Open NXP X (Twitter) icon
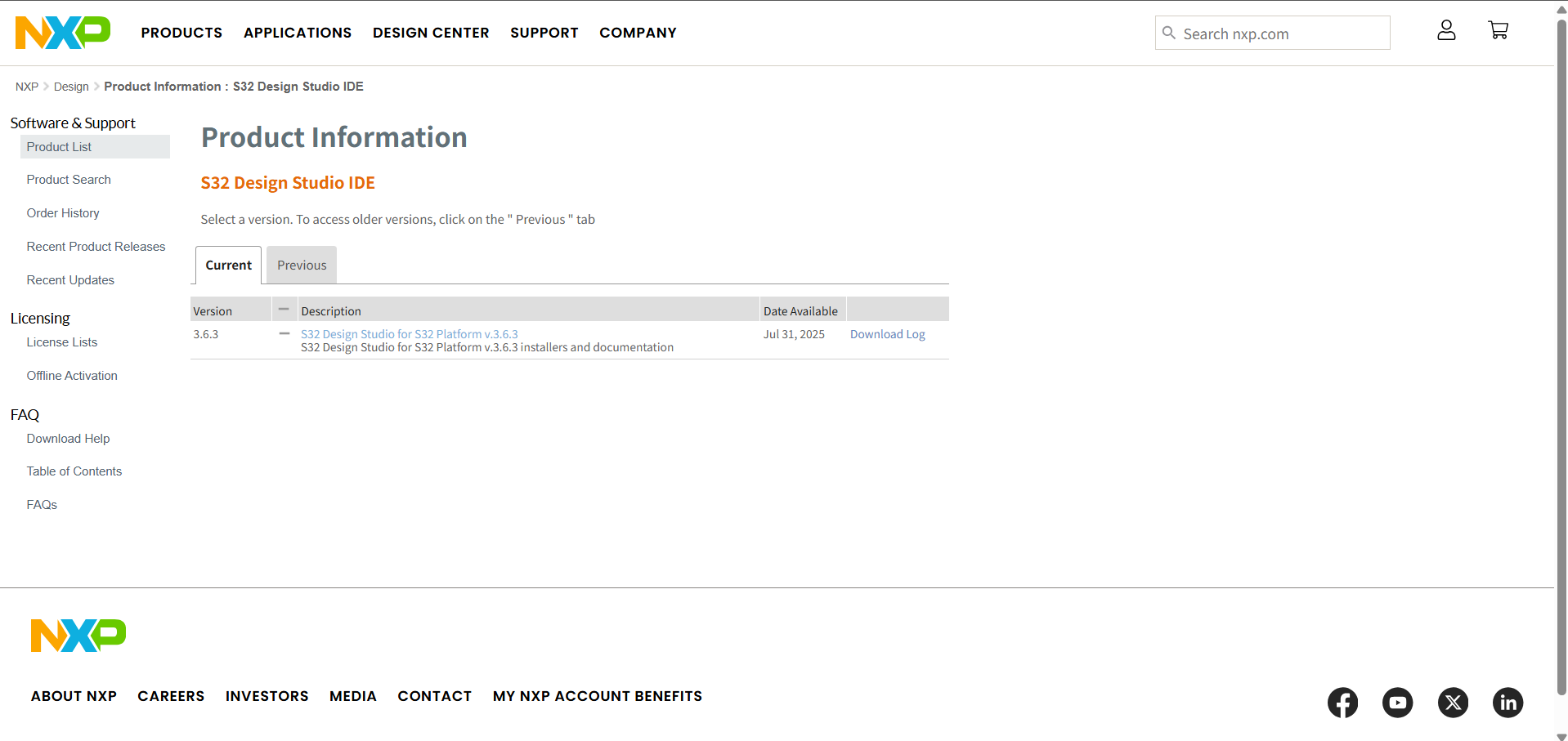The width and height of the screenshot is (1568, 741). click(1453, 703)
